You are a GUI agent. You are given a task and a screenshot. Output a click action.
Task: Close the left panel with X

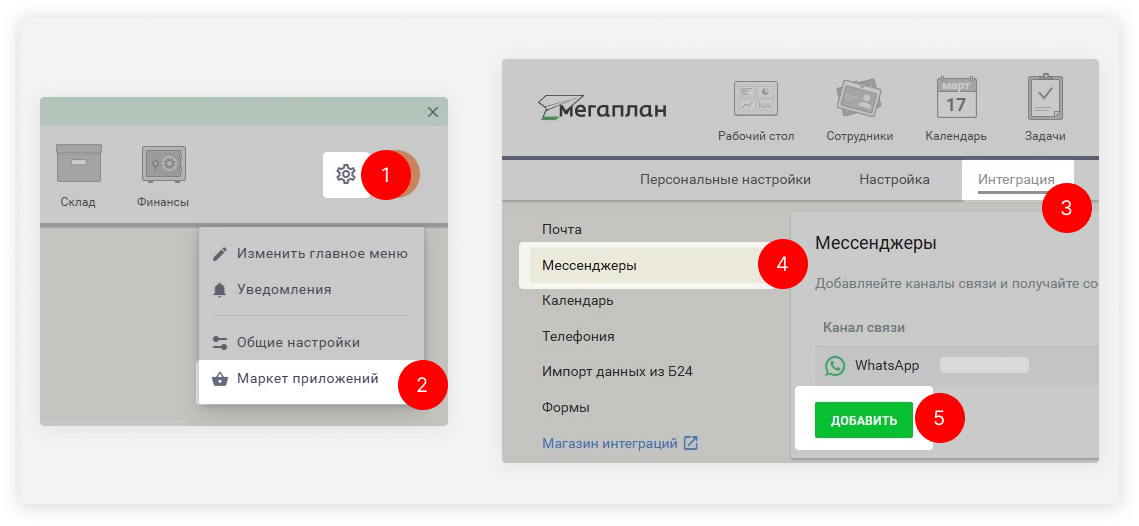coord(432,112)
